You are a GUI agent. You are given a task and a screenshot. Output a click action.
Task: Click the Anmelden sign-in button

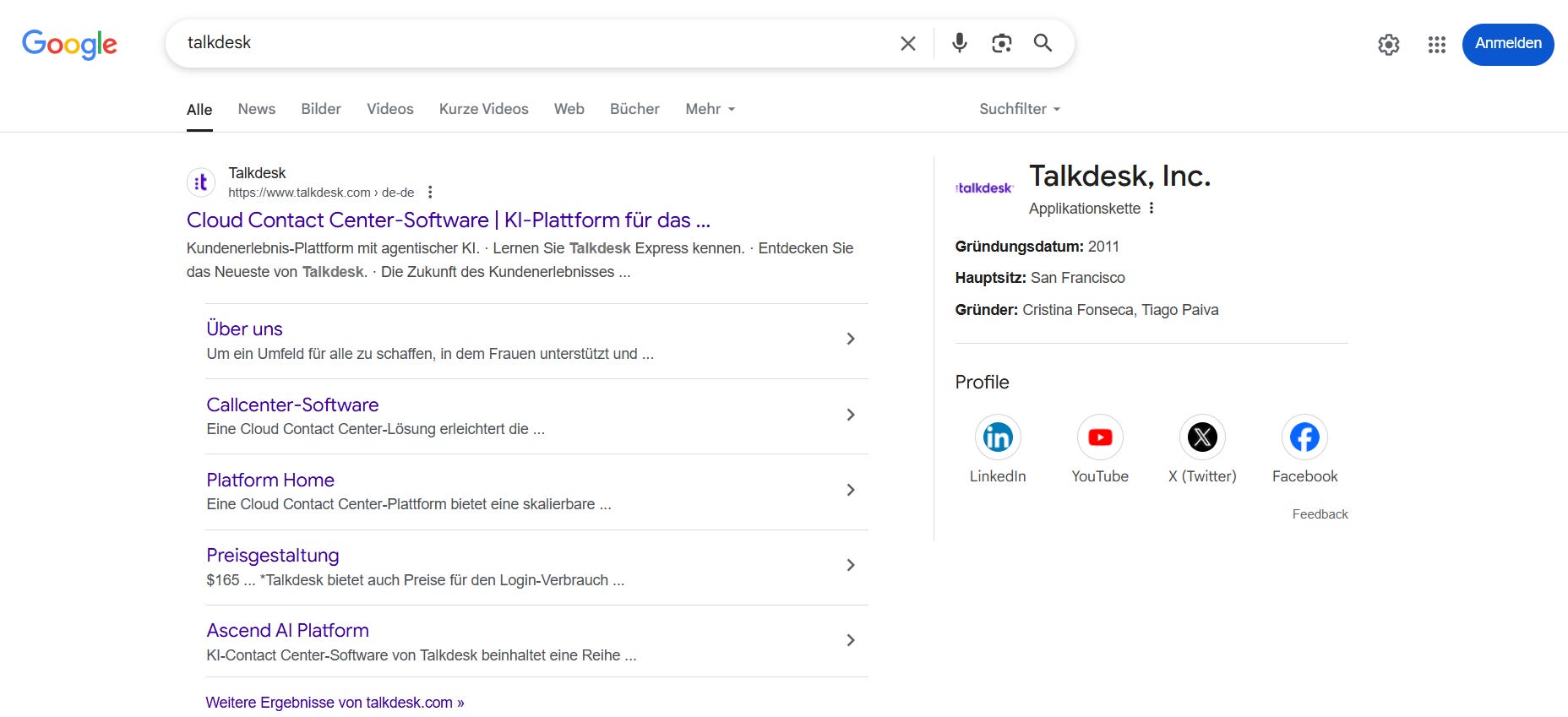1508,44
